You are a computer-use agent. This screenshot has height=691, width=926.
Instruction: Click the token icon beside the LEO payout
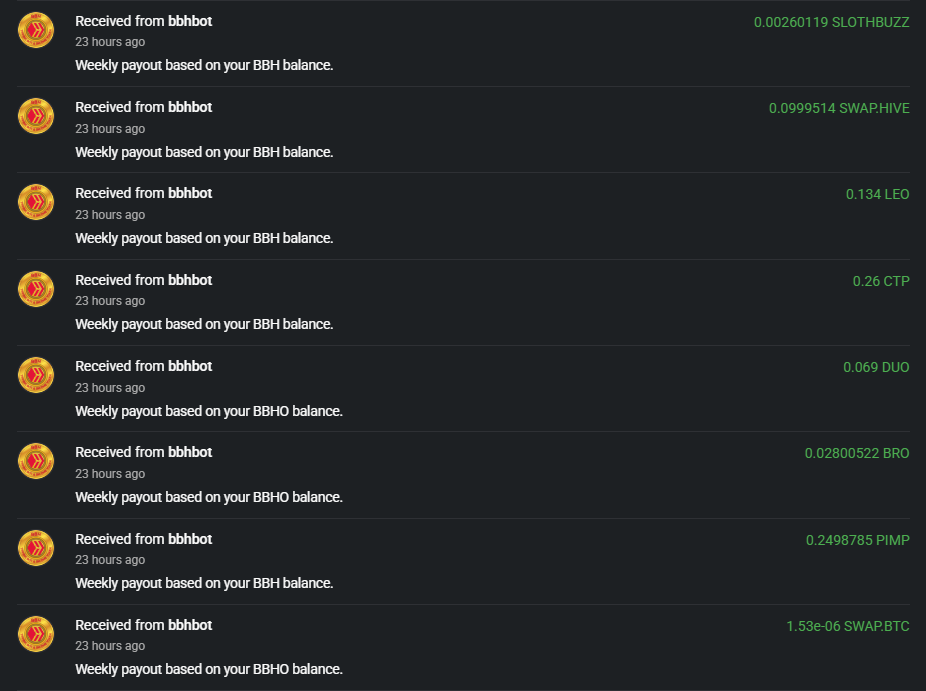pos(36,202)
